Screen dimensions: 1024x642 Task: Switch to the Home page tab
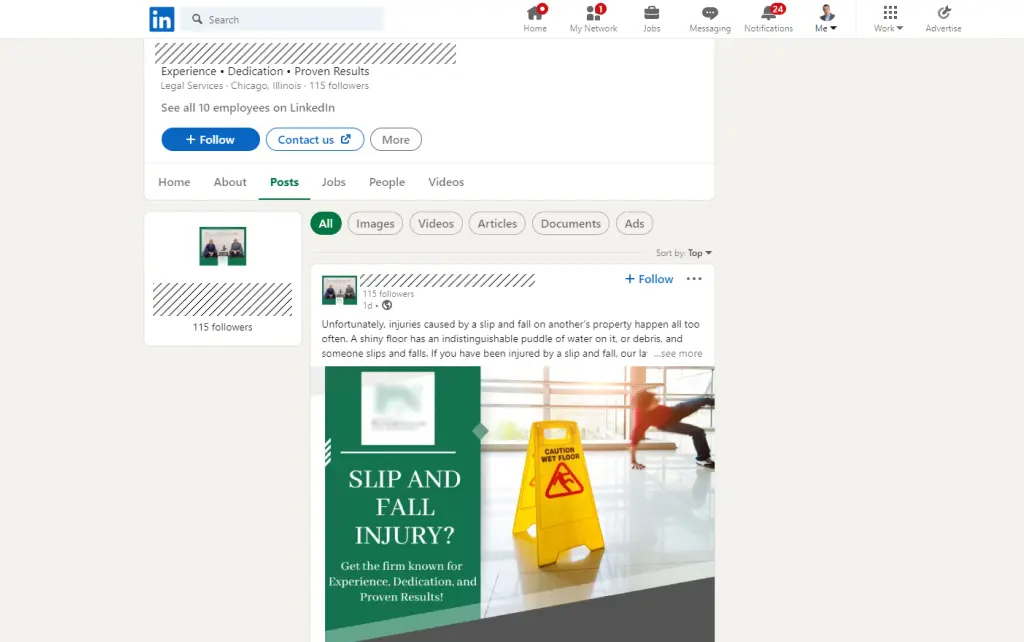174,182
